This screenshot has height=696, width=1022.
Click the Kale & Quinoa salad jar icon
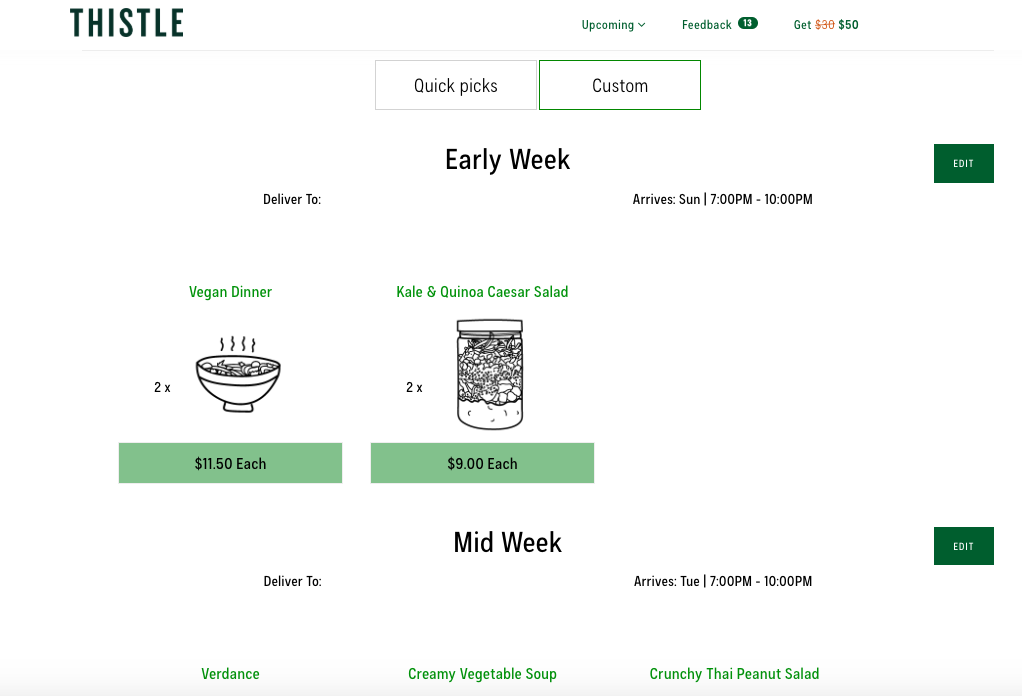pyautogui.click(x=489, y=374)
